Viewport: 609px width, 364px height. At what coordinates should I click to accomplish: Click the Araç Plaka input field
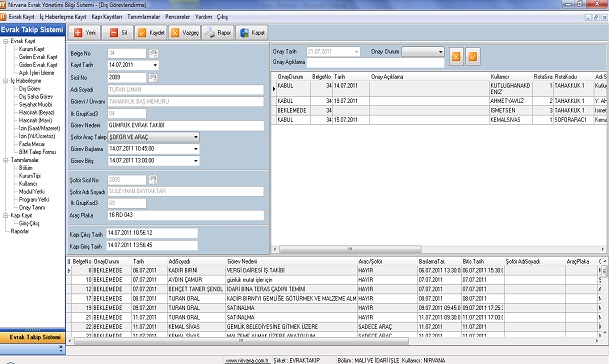(186, 215)
